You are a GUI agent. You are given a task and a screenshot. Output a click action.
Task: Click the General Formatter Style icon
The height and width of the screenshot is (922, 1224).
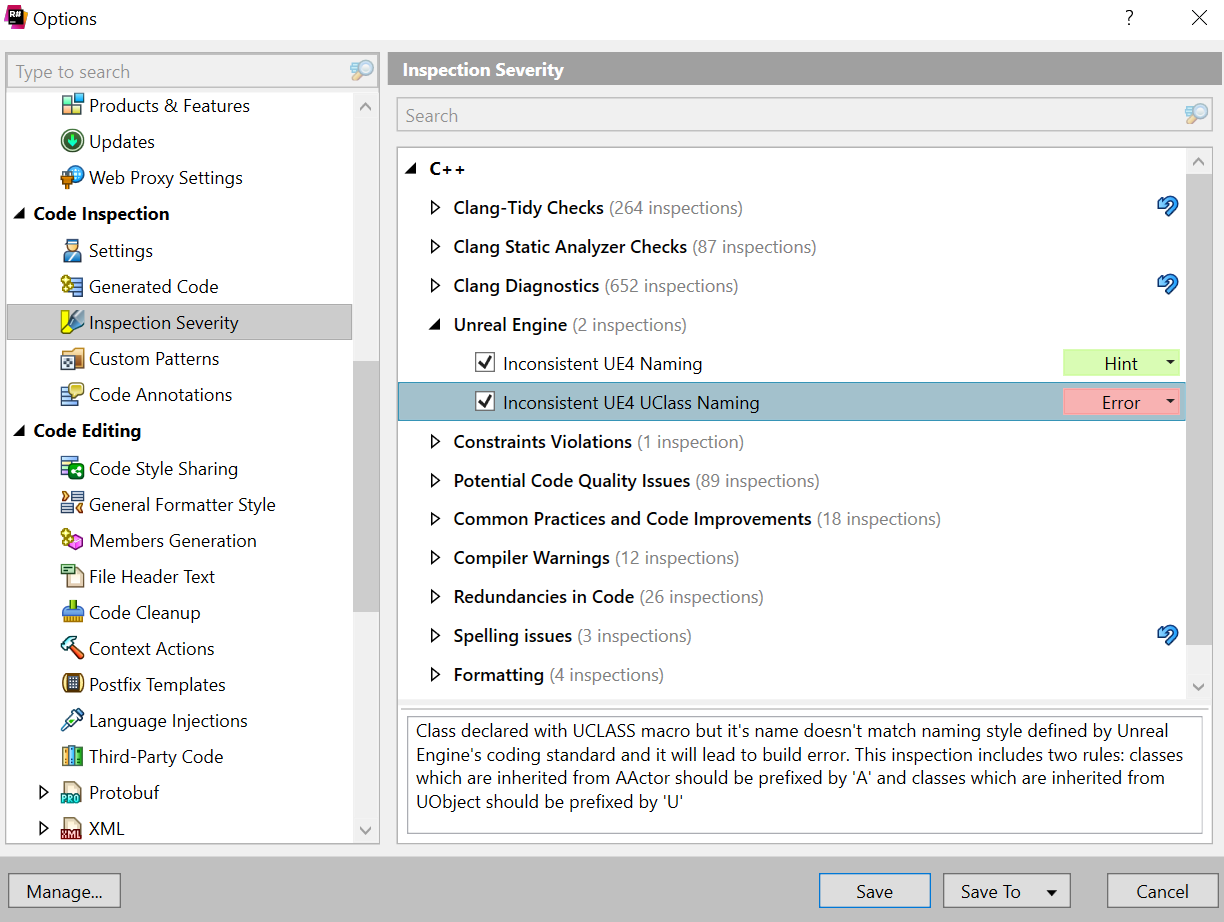click(72, 504)
